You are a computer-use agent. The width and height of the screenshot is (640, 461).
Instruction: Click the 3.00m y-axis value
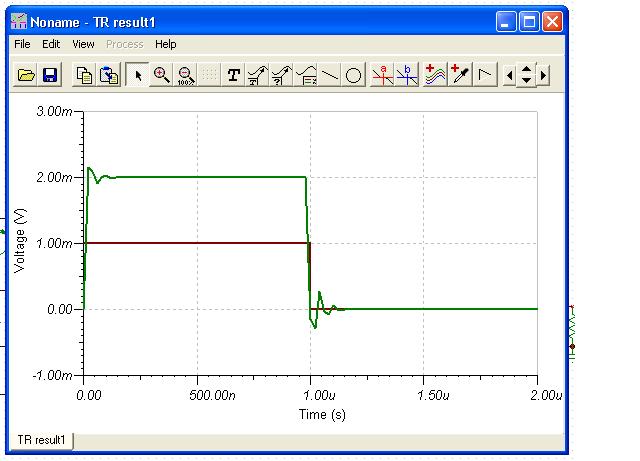pyautogui.click(x=54, y=111)
